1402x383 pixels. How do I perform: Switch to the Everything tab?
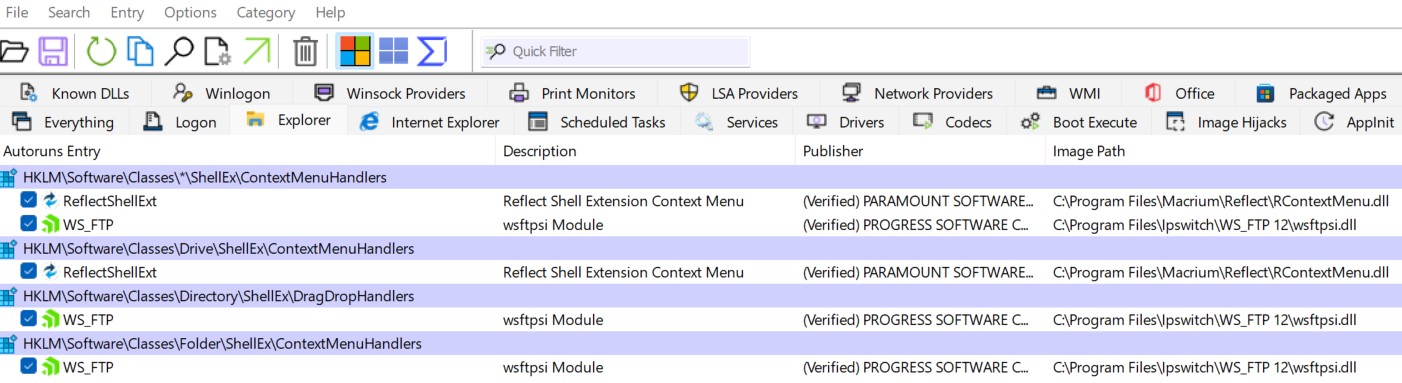pos(62,122)
